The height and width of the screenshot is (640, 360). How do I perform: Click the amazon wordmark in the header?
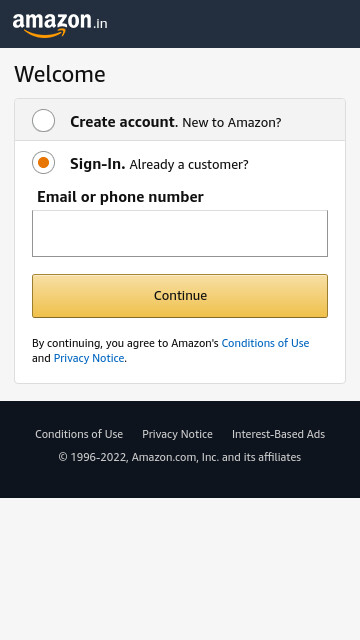click(52, 21)
